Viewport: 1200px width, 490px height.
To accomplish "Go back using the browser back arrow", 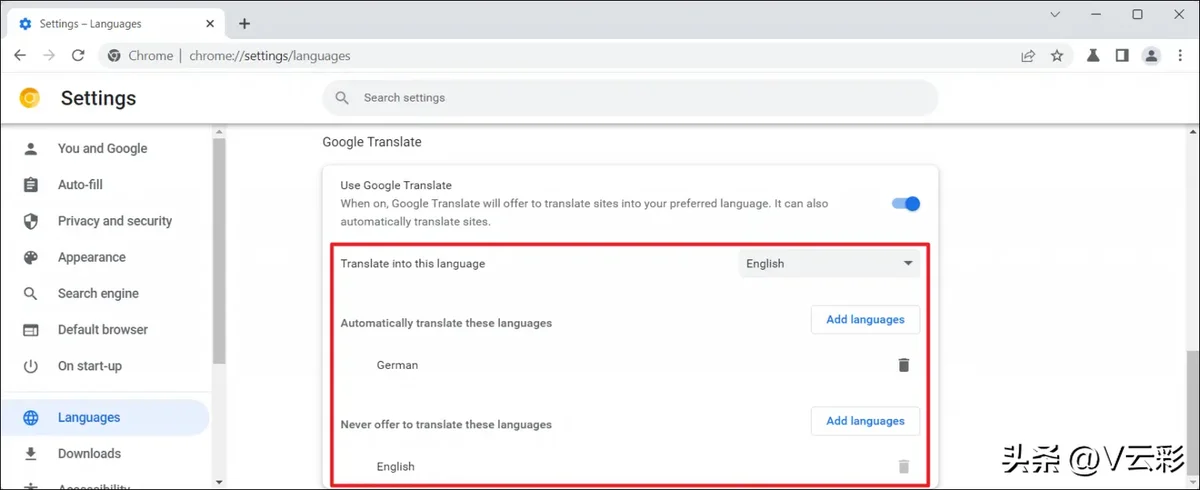I will click(20, 56).
